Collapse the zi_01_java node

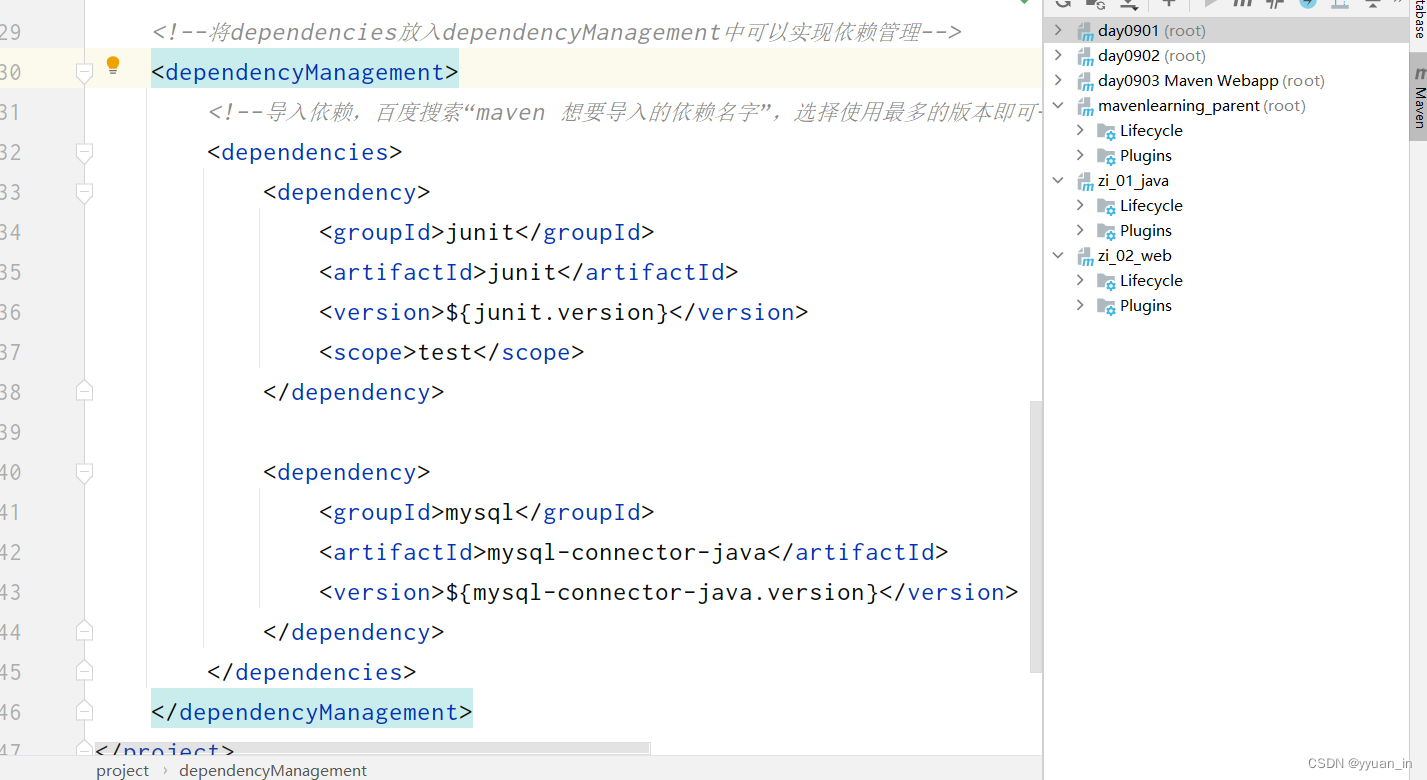pos(1059,181)
